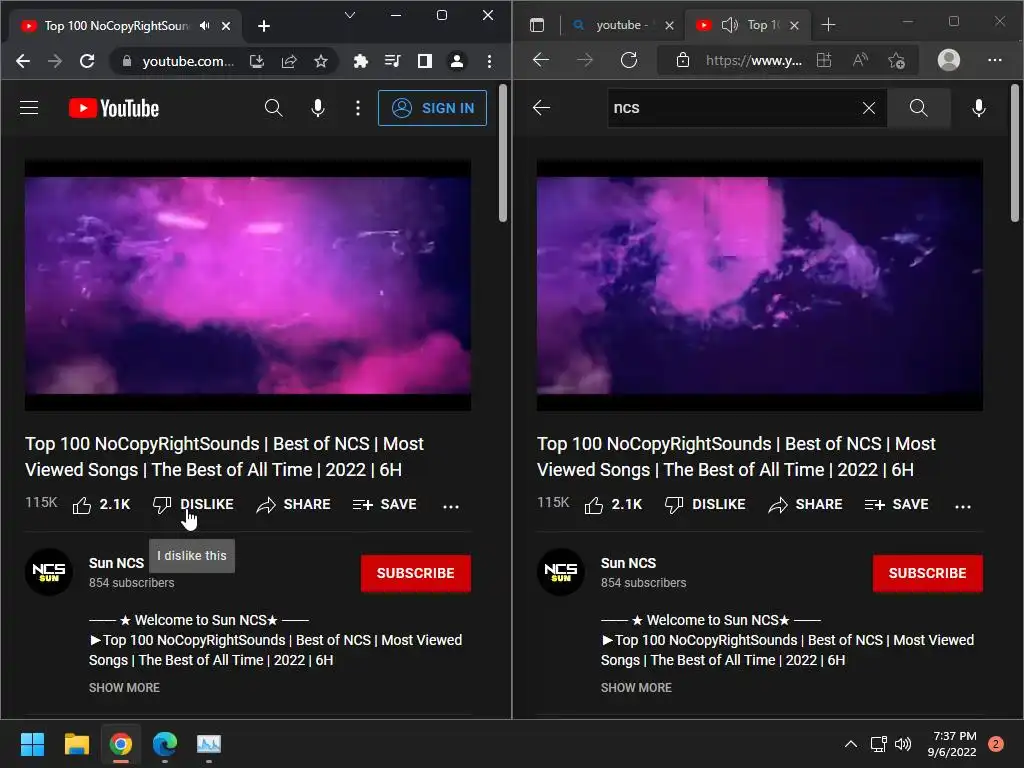Click SUBSCRIBE in Chrome window
1024x768 pixels.
pos(415,573)
